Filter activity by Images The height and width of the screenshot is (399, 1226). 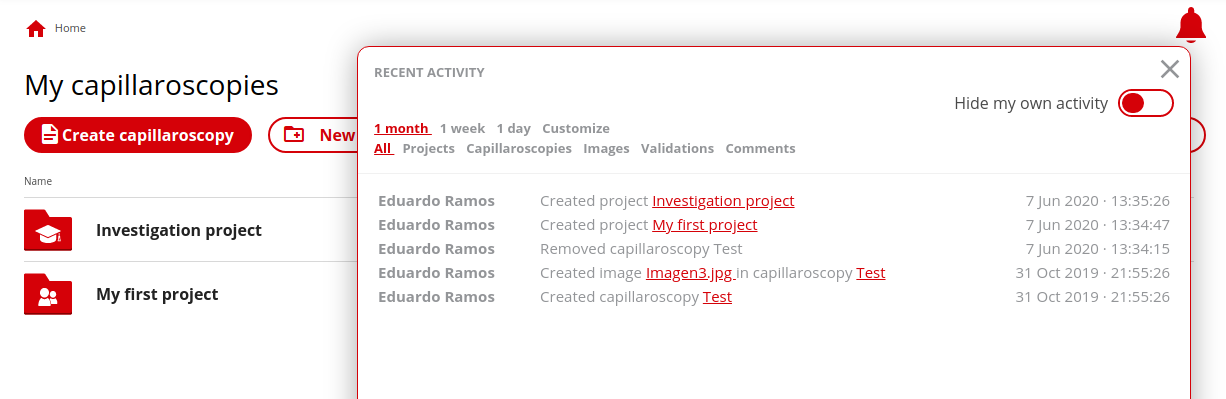pyautogui.click(x=606, y=148)
